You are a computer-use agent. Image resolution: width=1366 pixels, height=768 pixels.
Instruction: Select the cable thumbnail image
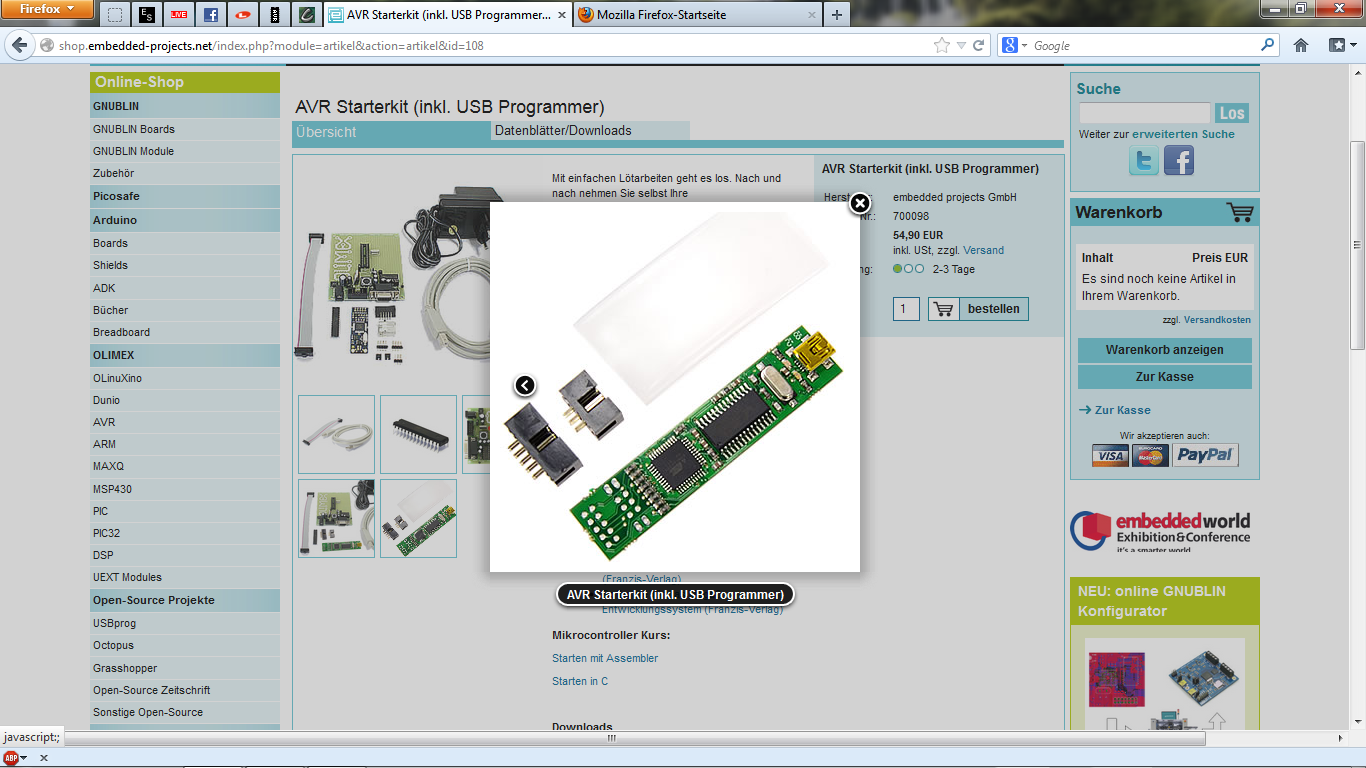tap(336, 434)
